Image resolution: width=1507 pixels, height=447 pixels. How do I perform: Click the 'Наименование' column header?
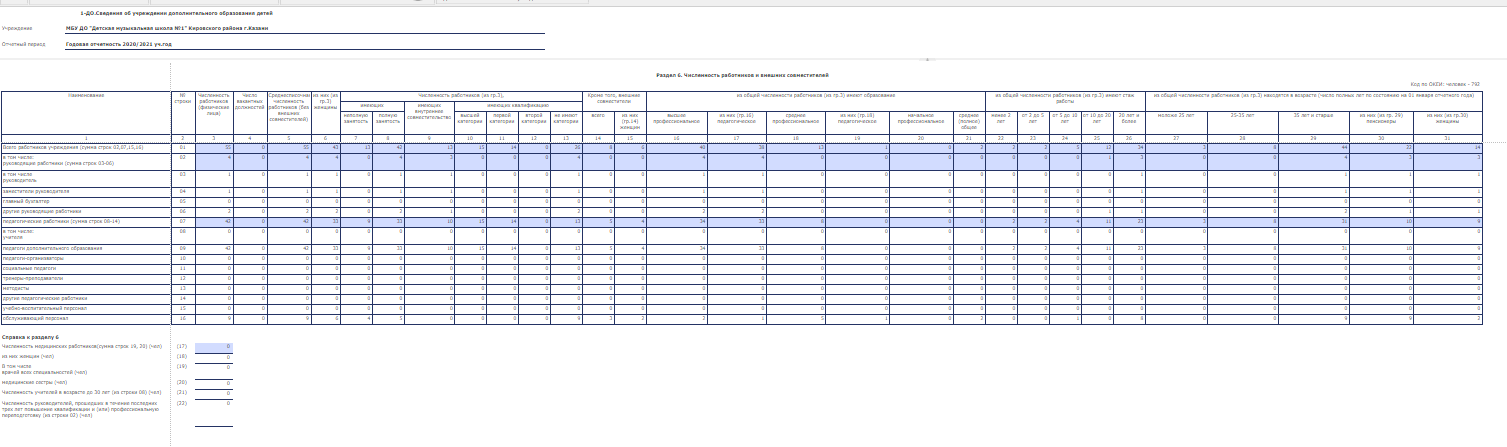tap(85, 95)
